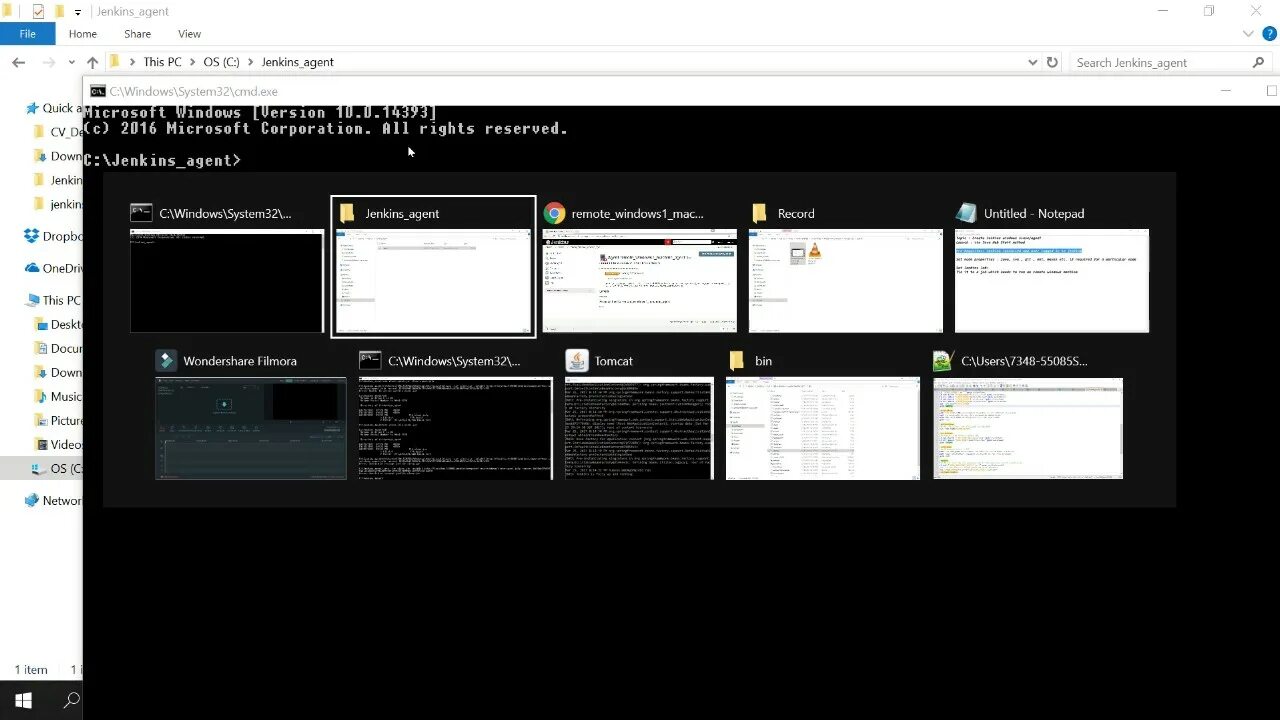This screenshot has height=720, width=1280.
Task: Click the Tomcat Java icon
Action: click(576, 361)
